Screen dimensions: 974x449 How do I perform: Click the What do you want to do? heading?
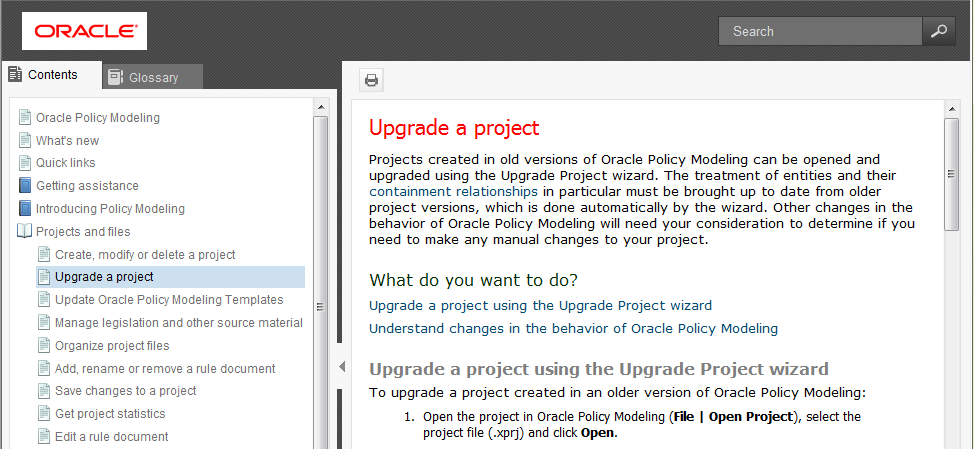[473, 280]
